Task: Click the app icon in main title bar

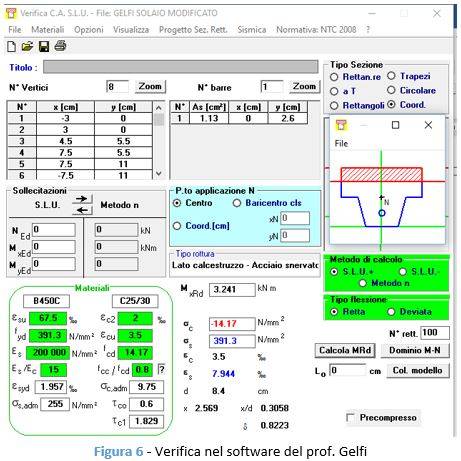Action: (x=11, y=13)
